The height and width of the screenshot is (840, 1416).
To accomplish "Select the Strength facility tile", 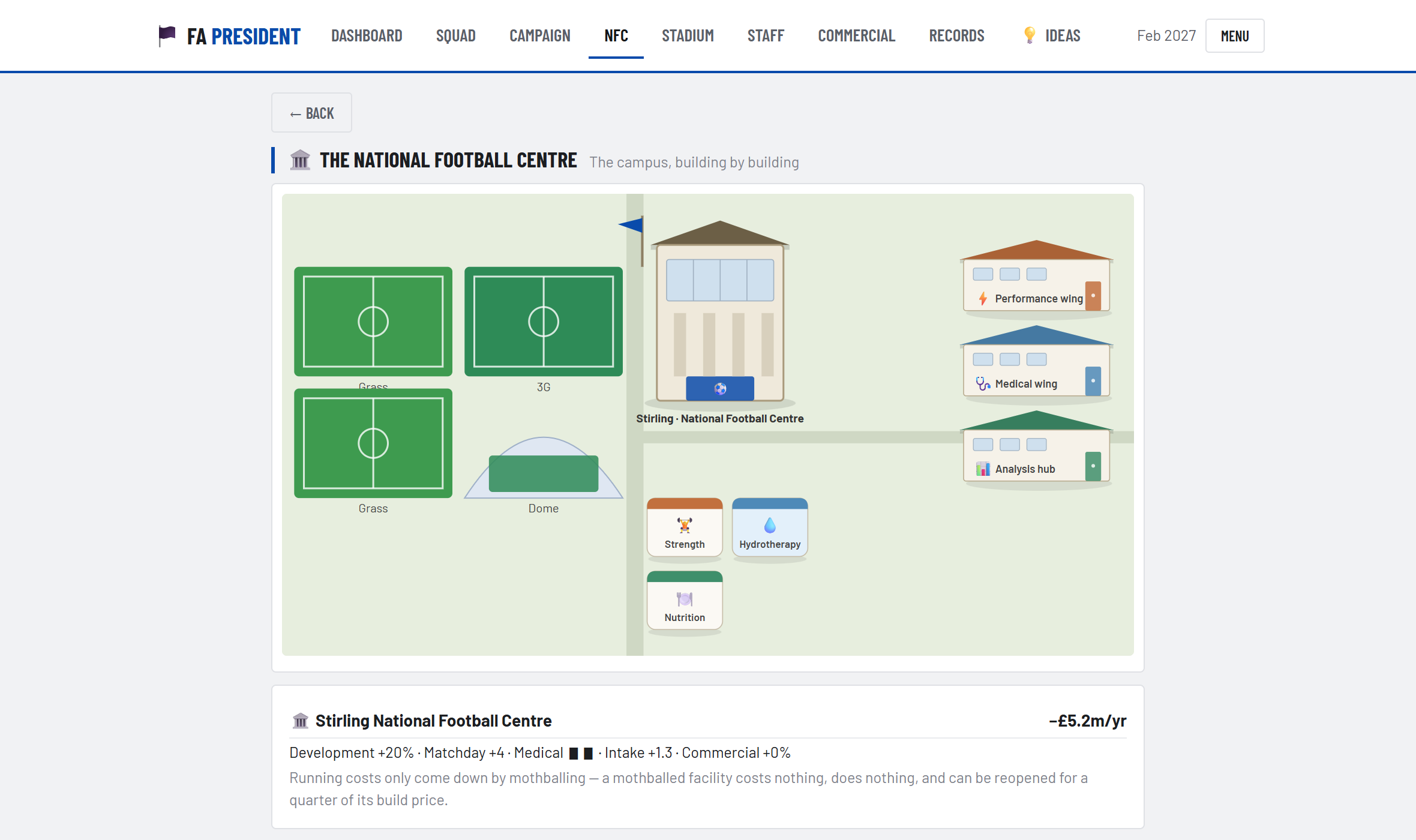I will point(685,527).
